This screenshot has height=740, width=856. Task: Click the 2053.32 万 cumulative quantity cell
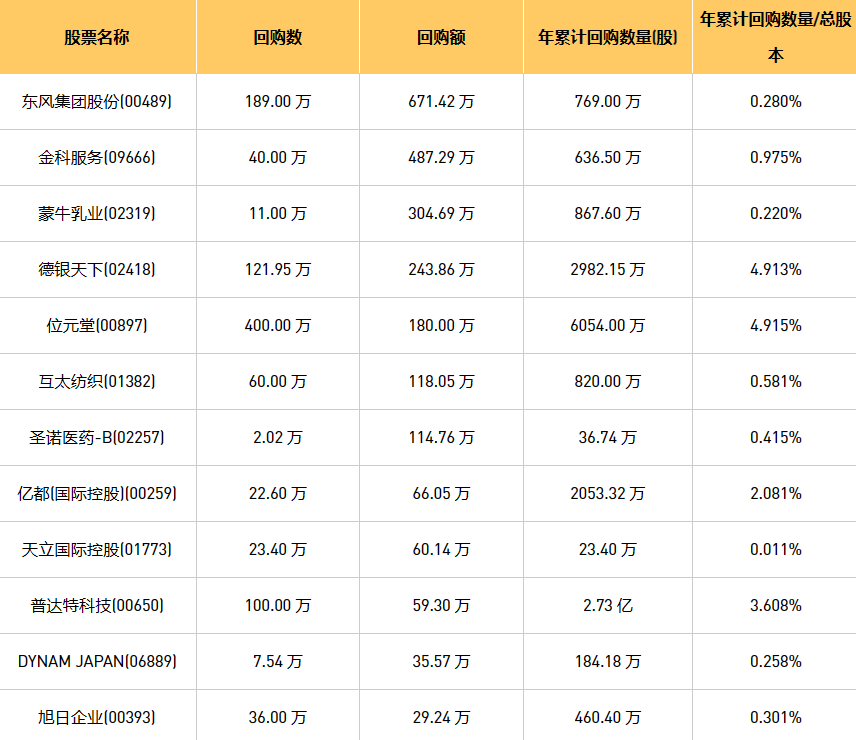(x=608, y=494)
